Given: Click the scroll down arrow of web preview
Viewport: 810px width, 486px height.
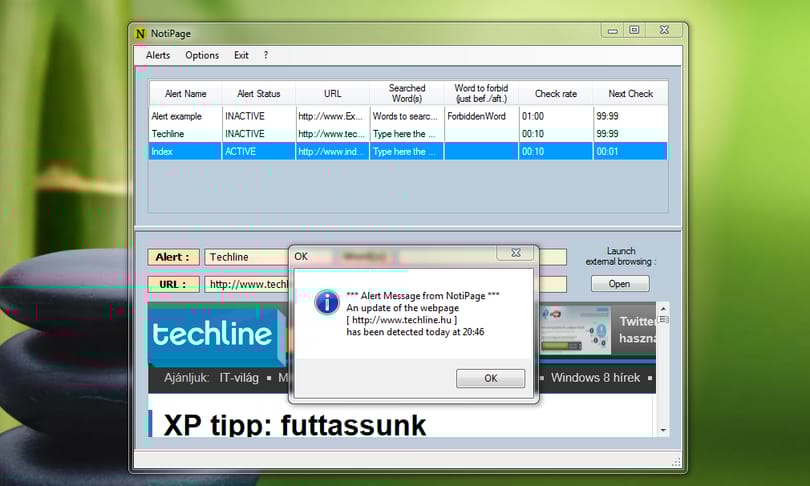Looking at the screenshot, I should 663,430.
